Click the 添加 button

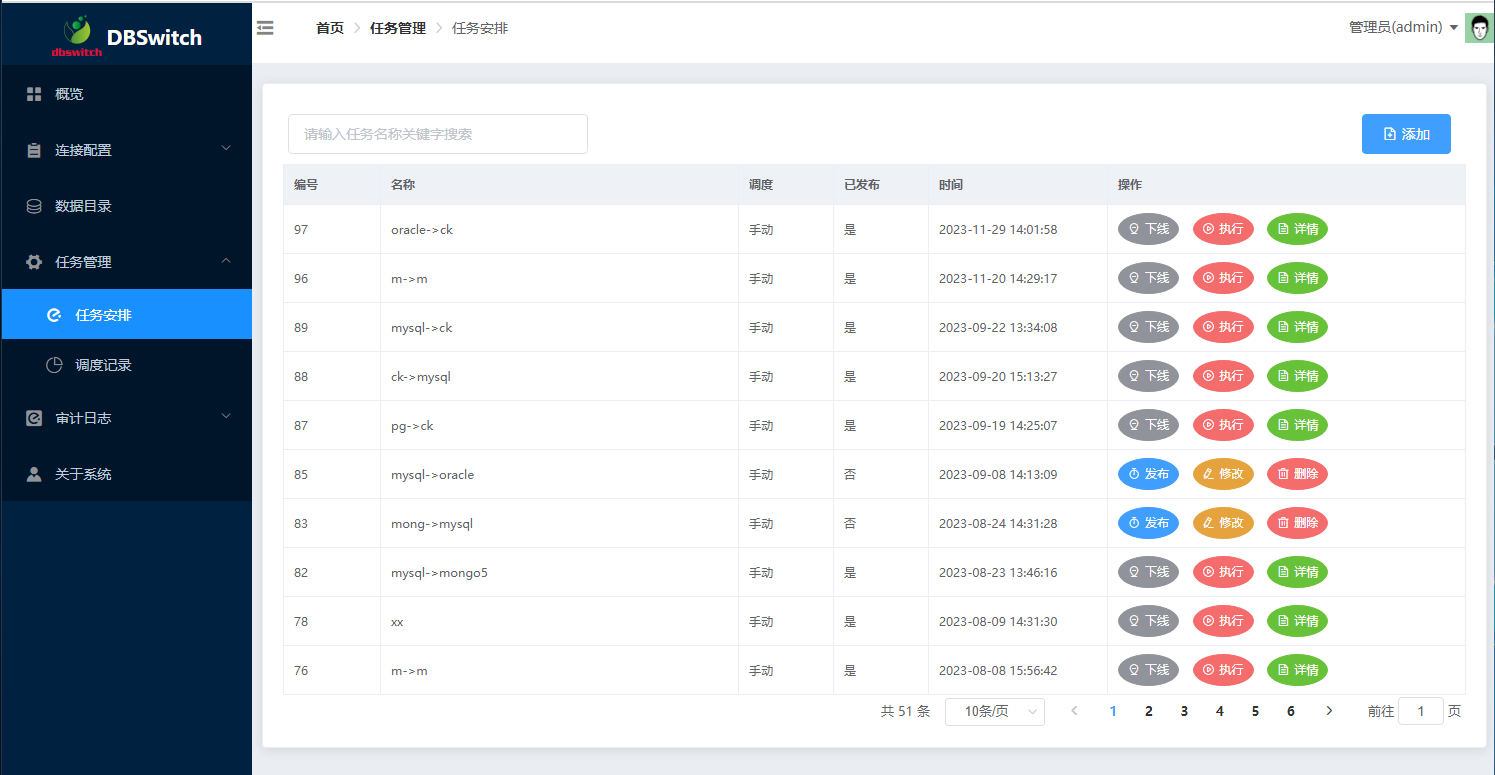(1405, 134)
